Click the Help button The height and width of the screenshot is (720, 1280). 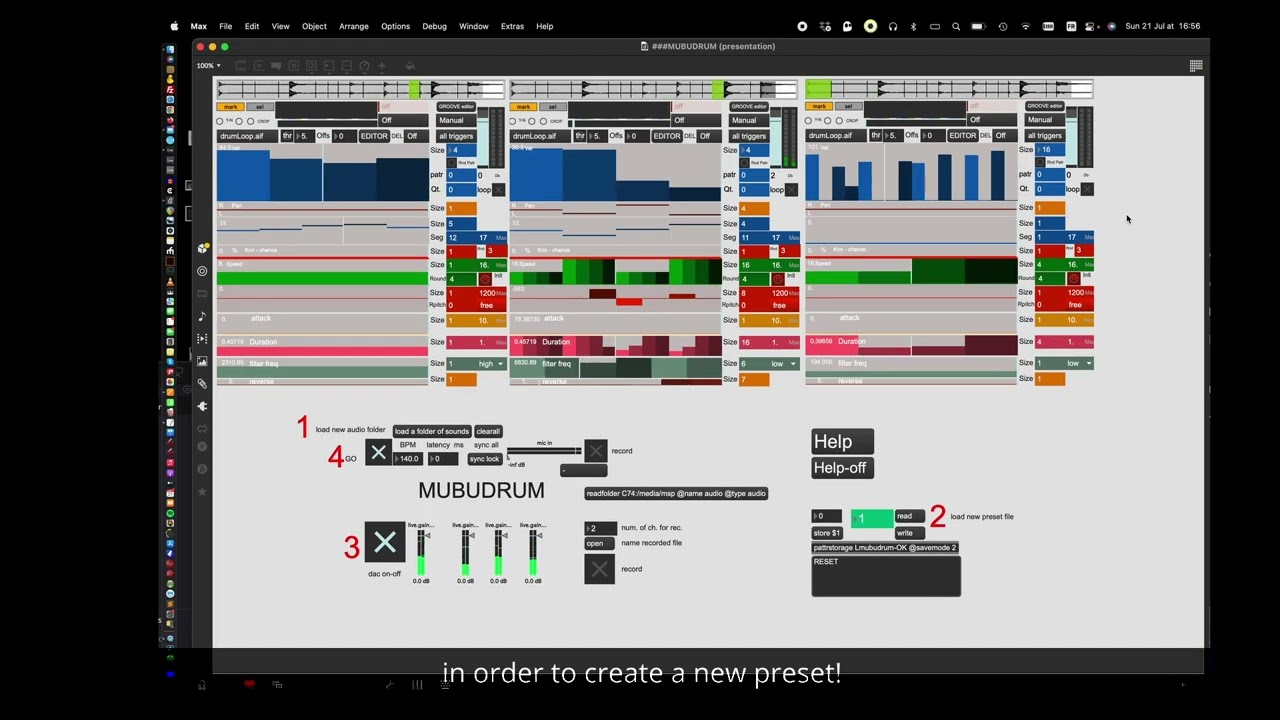point(842,442)
